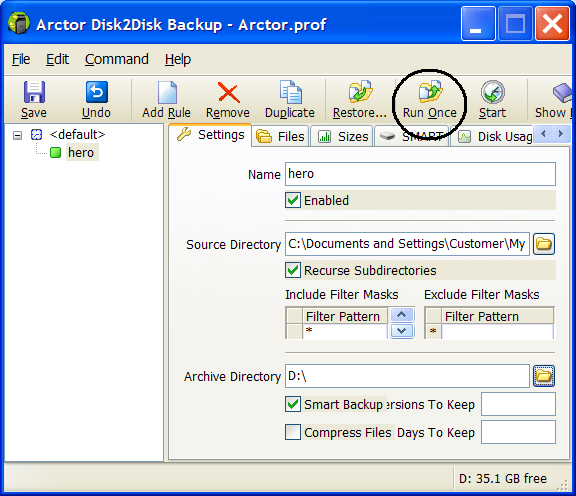Browse for Archive Directory folder

(544, 376)
